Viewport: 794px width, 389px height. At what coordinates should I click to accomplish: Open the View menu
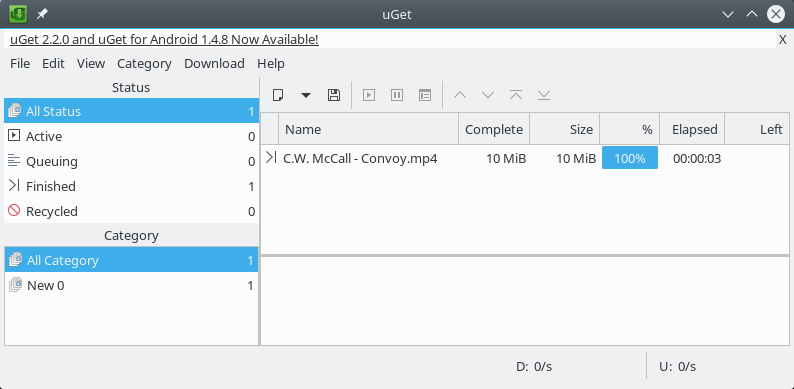91,63
